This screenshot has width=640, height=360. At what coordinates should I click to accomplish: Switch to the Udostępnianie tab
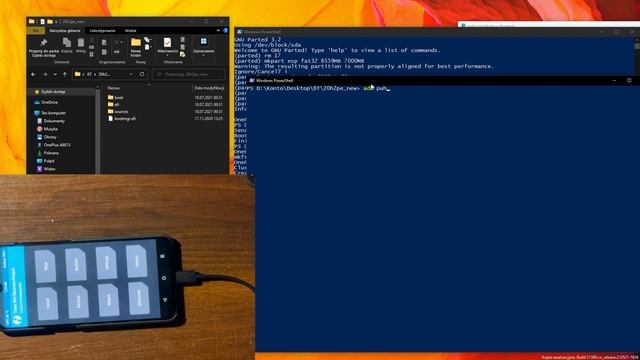click(x=102, y=31)
